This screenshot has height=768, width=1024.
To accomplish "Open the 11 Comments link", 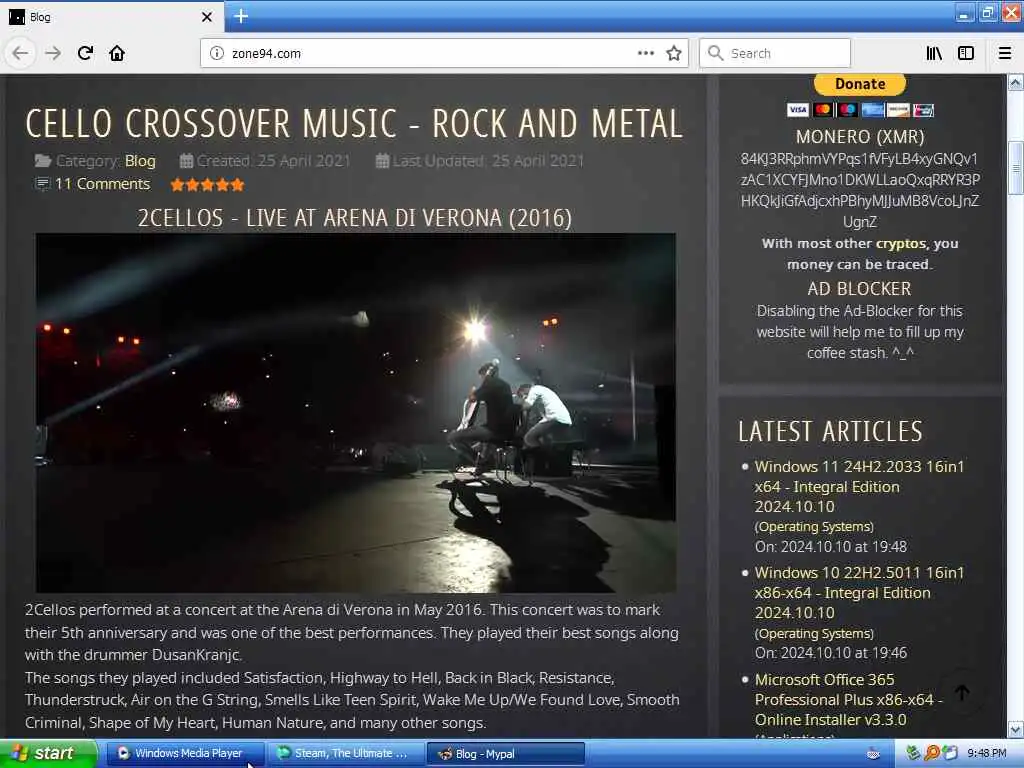I will [x=103, y=184].
